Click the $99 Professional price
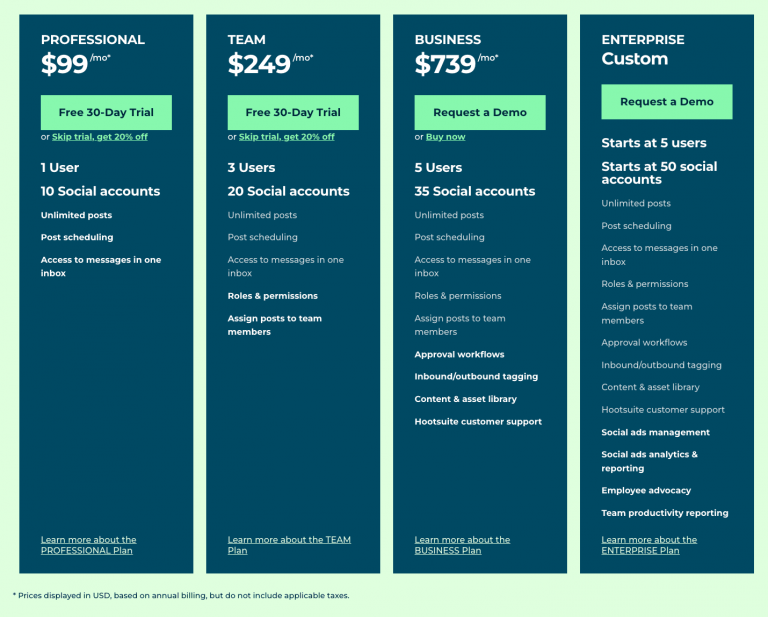The width and height of the screenshot is (768, 617). click(x=64, y=65)
